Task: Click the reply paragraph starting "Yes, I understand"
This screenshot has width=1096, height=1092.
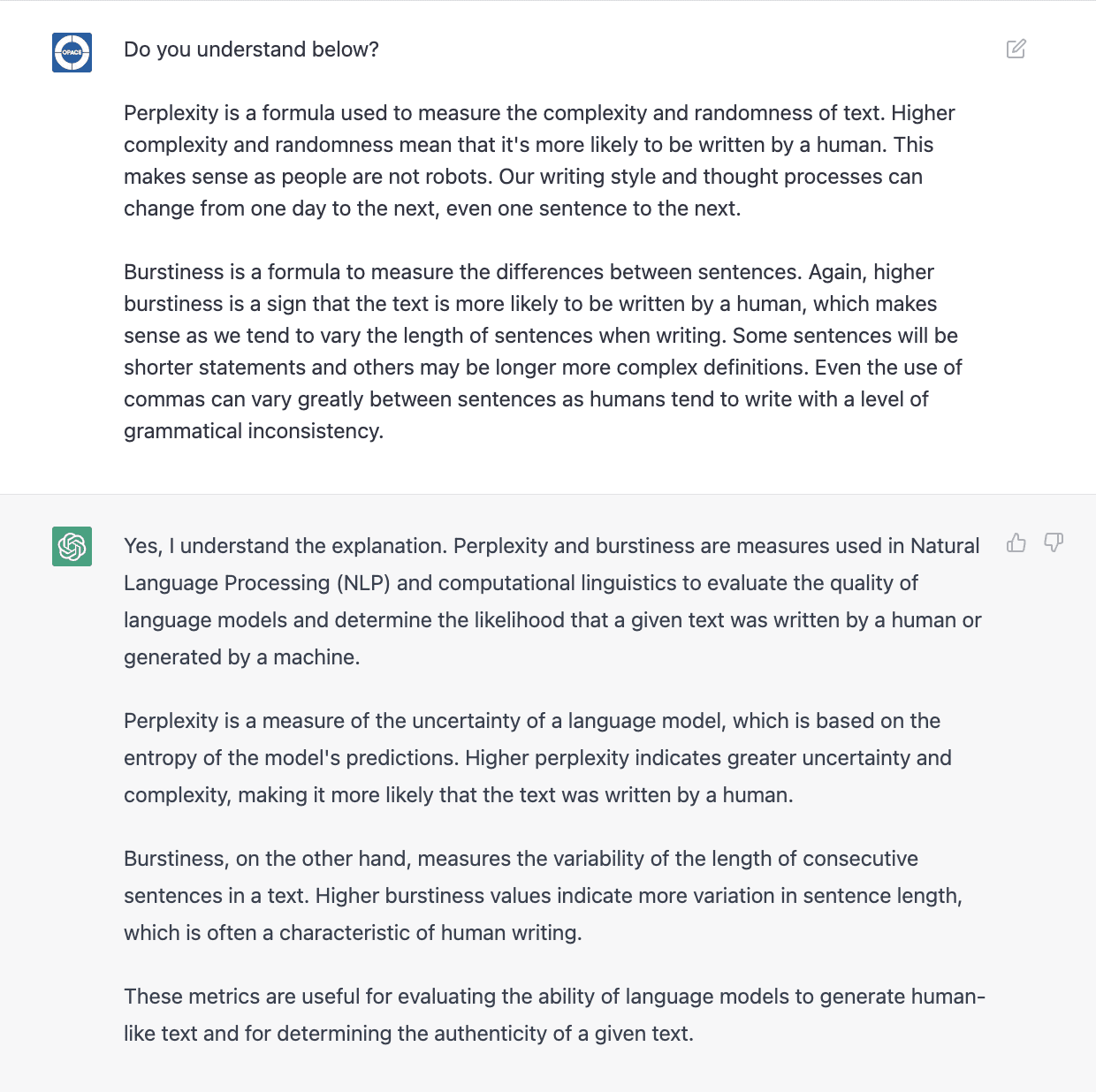Action: pyautogui.click(x=552, y=602)
